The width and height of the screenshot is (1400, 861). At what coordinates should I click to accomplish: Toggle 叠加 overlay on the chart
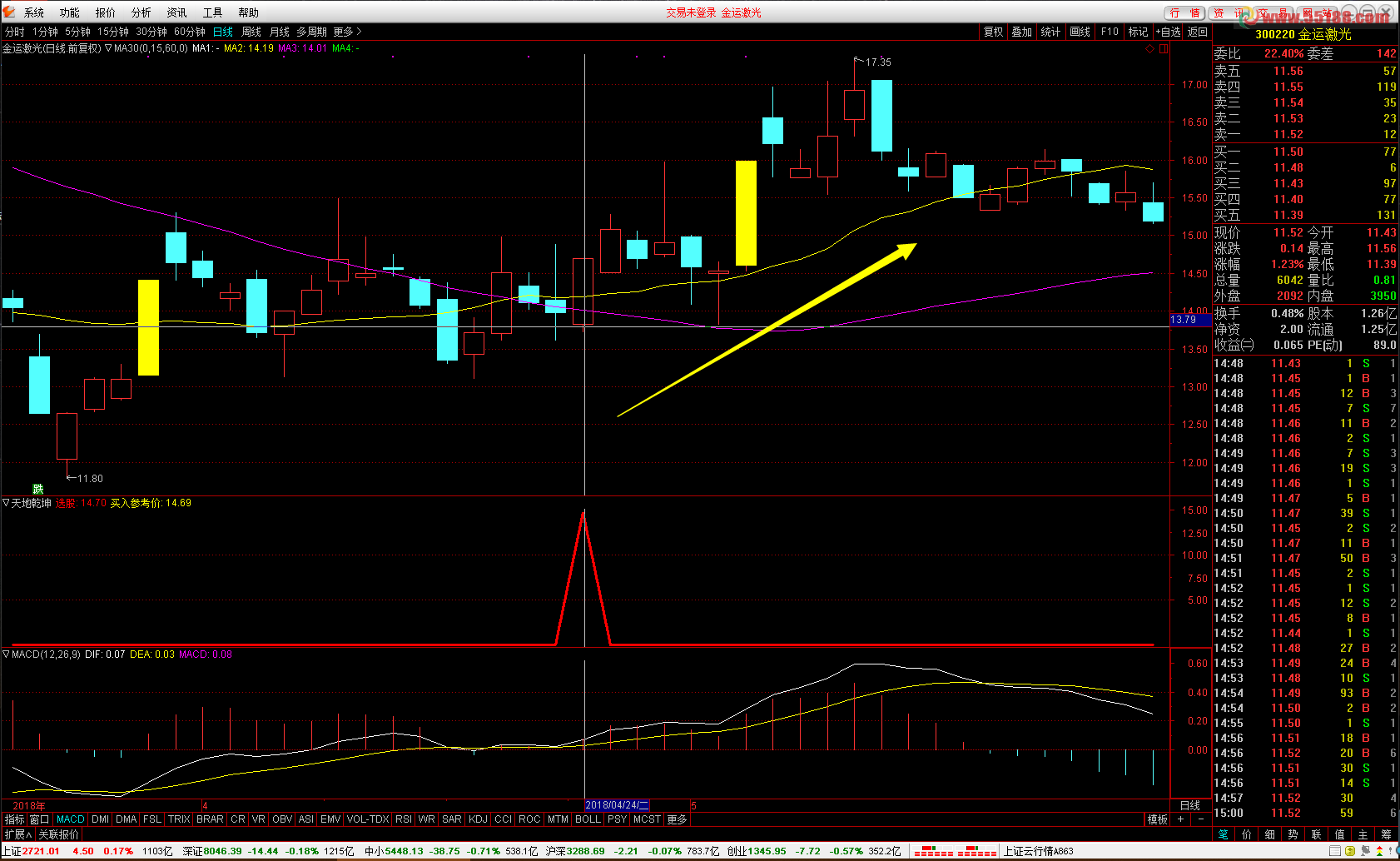[x=1021, y=32]
